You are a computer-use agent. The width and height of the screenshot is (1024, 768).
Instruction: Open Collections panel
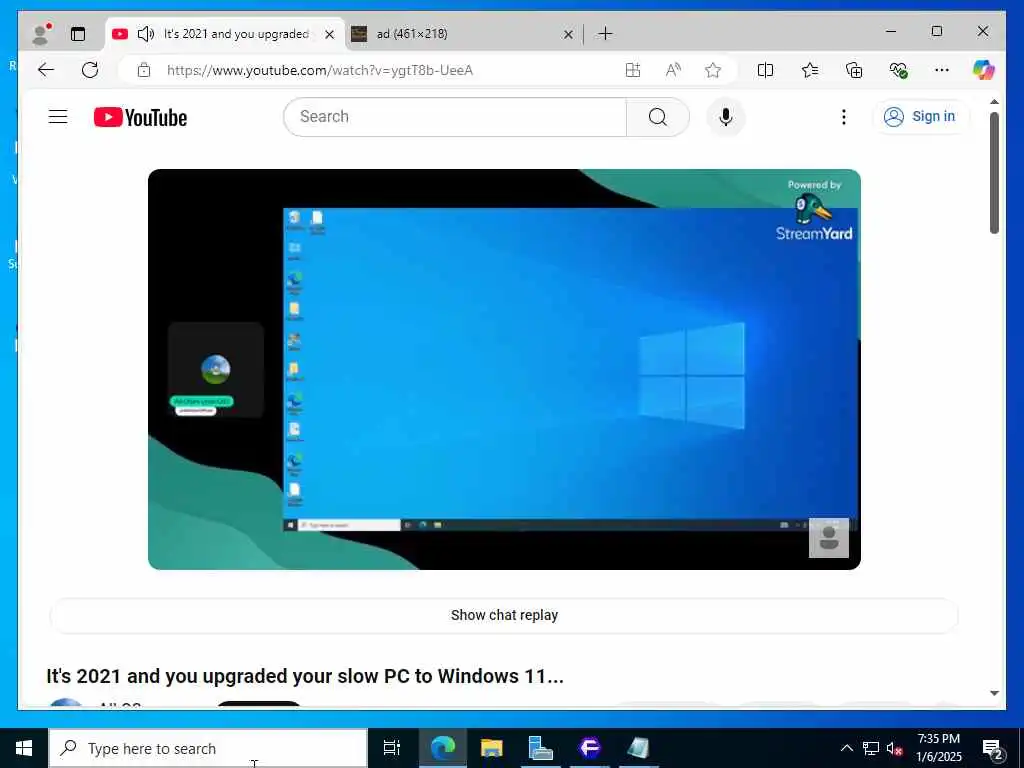click(x=854, y=70)
